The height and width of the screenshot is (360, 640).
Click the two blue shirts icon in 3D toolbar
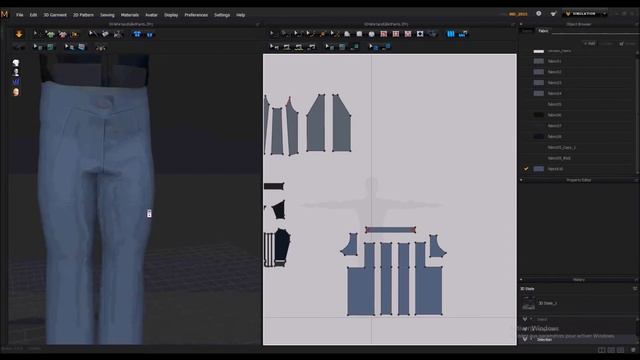pyautogui.click(x=137, y=34)
